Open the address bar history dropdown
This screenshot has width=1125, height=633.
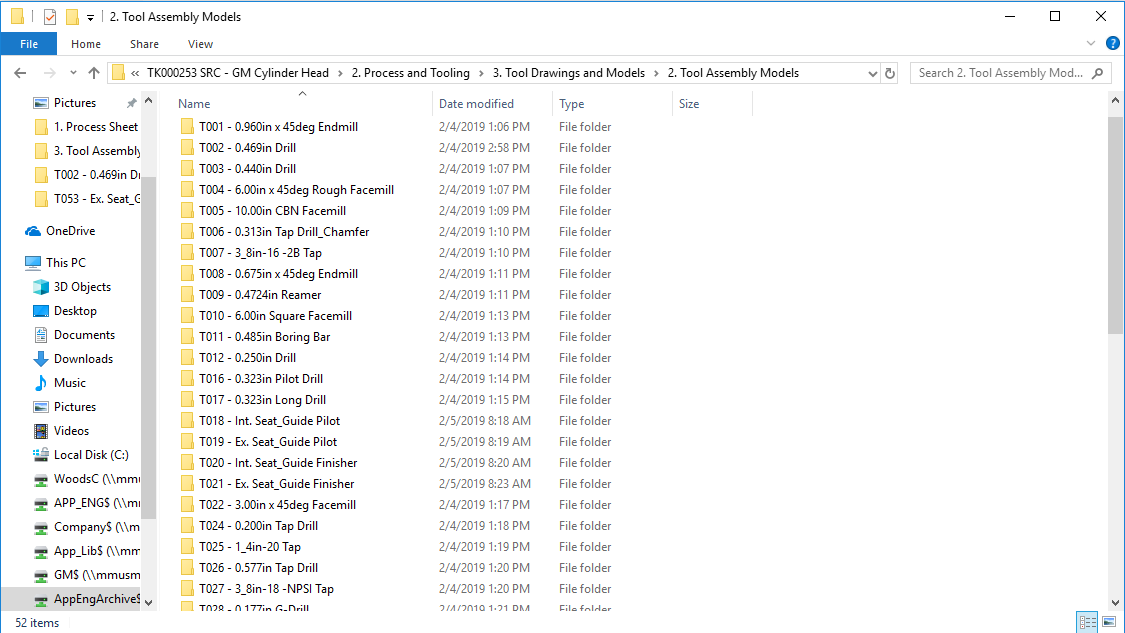point(871,73)
